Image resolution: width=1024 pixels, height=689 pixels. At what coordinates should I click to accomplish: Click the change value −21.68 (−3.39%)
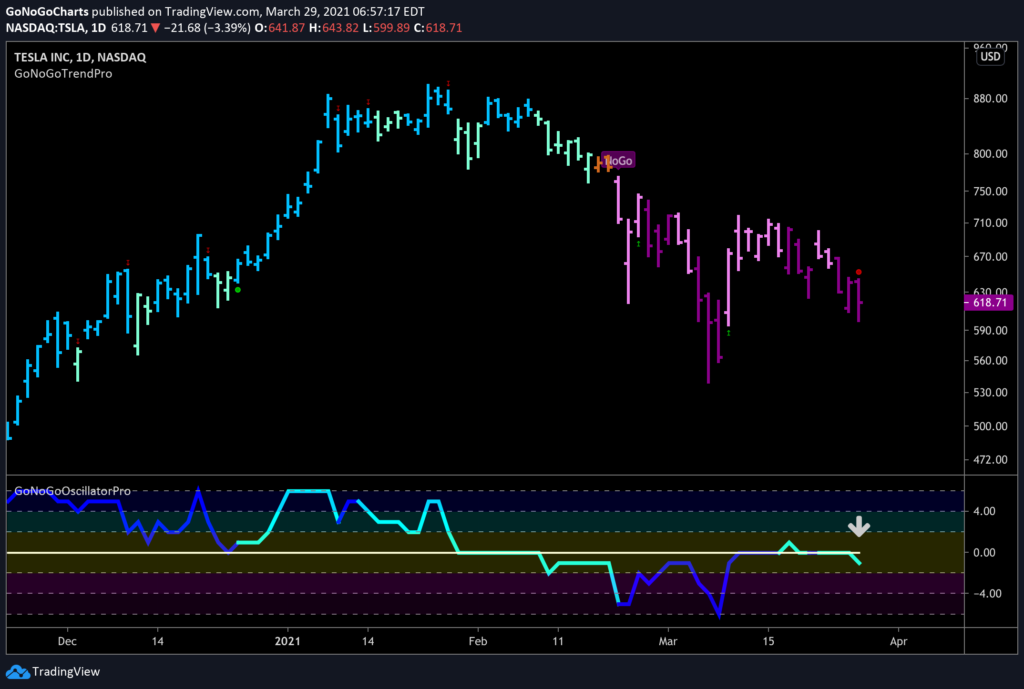click(207, 28)
